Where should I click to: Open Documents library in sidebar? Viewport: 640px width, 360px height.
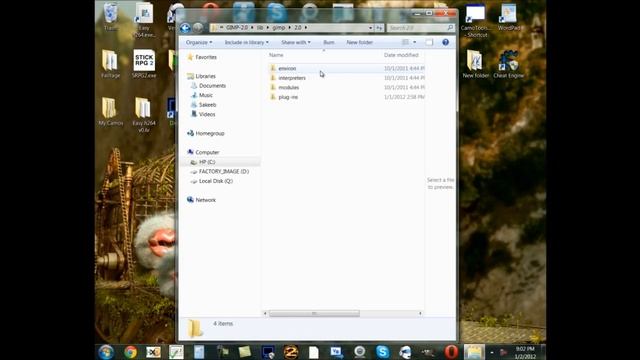click(x=212, y=86)
